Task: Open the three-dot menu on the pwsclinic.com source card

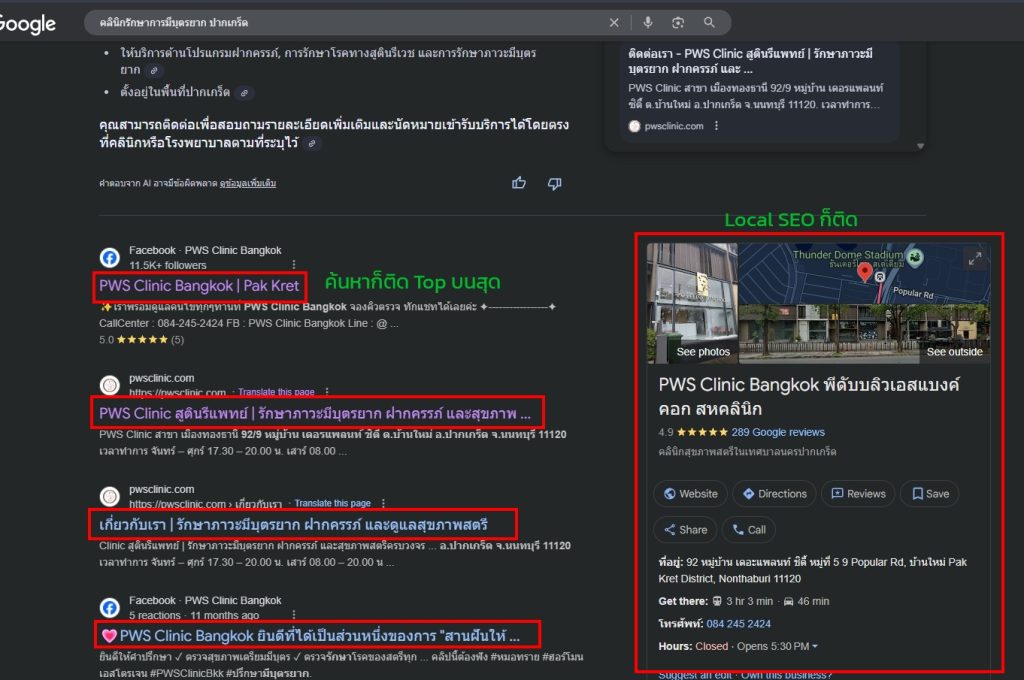Action: pyautogui.click(x=716, y=125)
